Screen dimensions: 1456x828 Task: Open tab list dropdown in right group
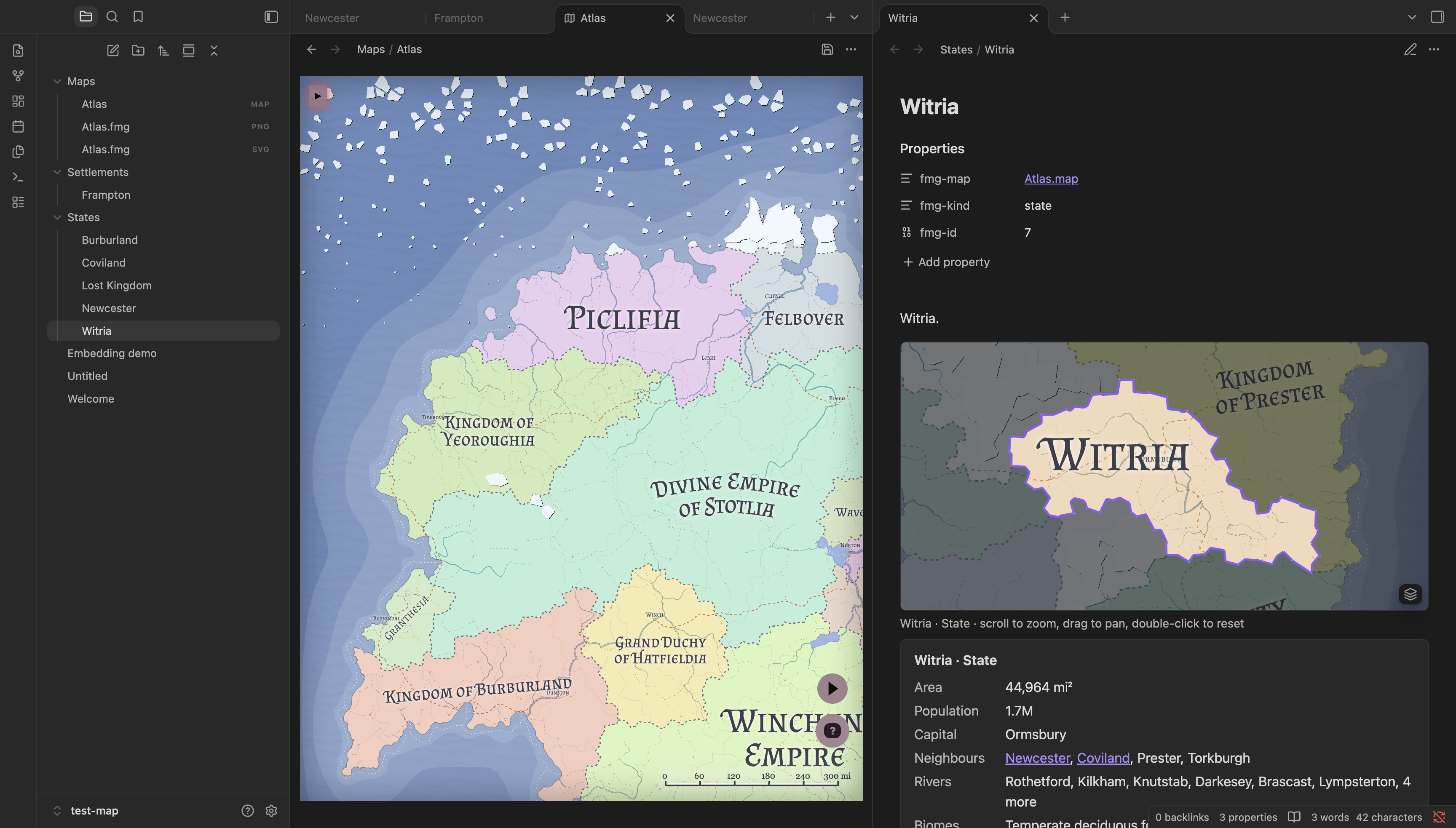click(x=1412, y=18)
